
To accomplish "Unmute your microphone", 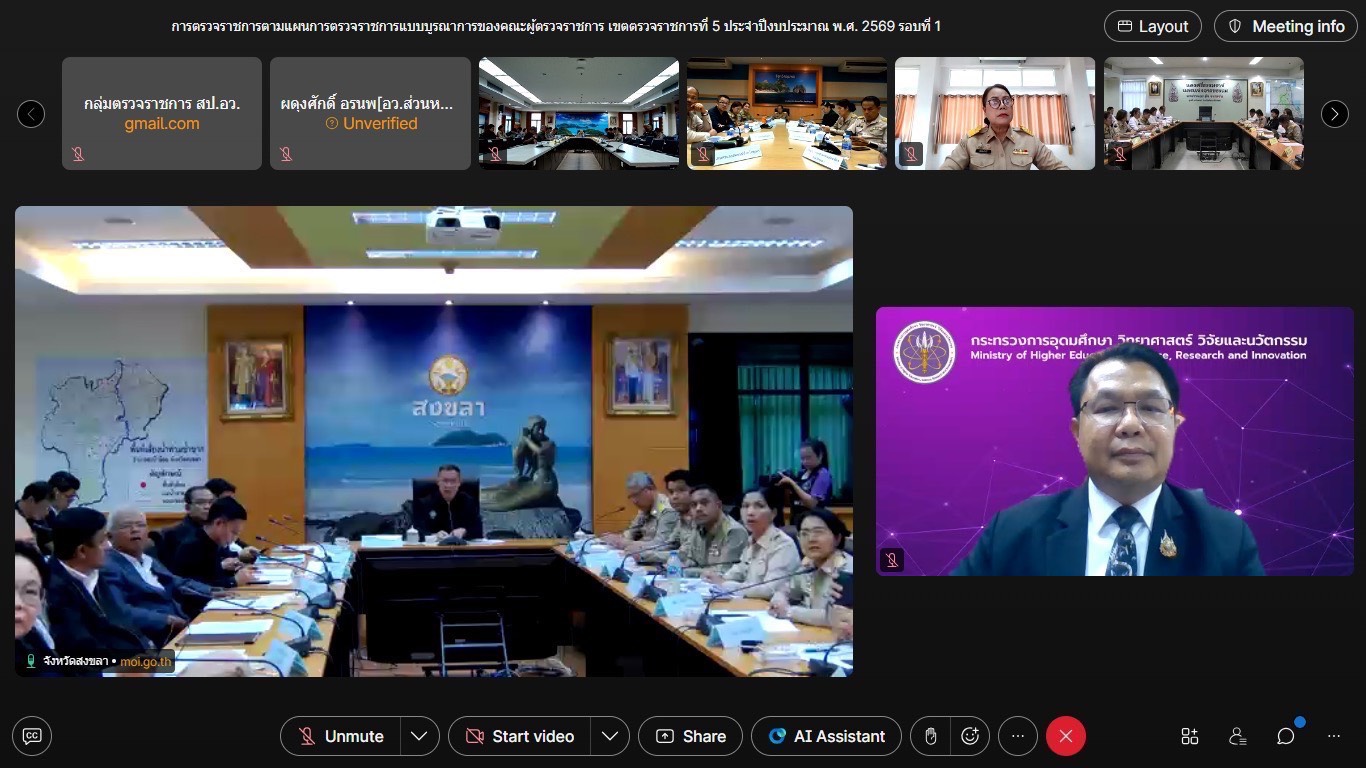I will pos(341,736).
